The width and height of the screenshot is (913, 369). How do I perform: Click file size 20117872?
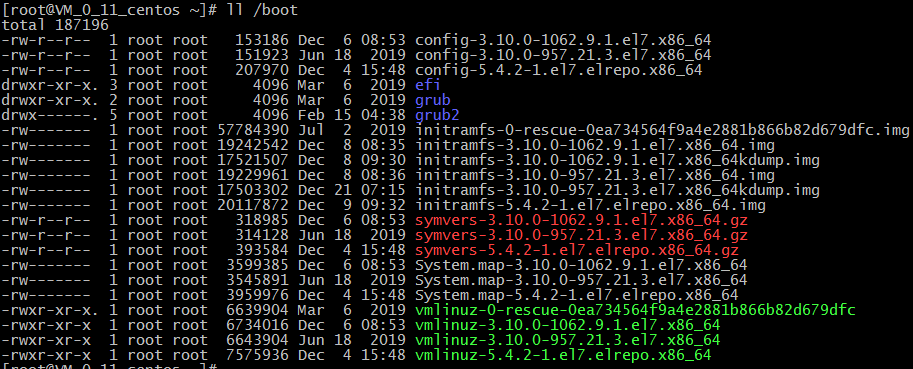(x=253, y=205)
